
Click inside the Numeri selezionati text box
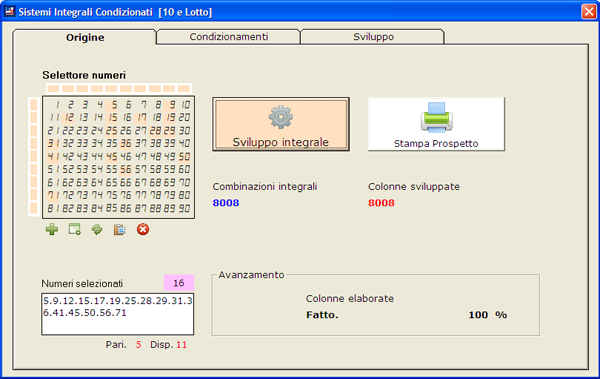(x=117, y=314)
